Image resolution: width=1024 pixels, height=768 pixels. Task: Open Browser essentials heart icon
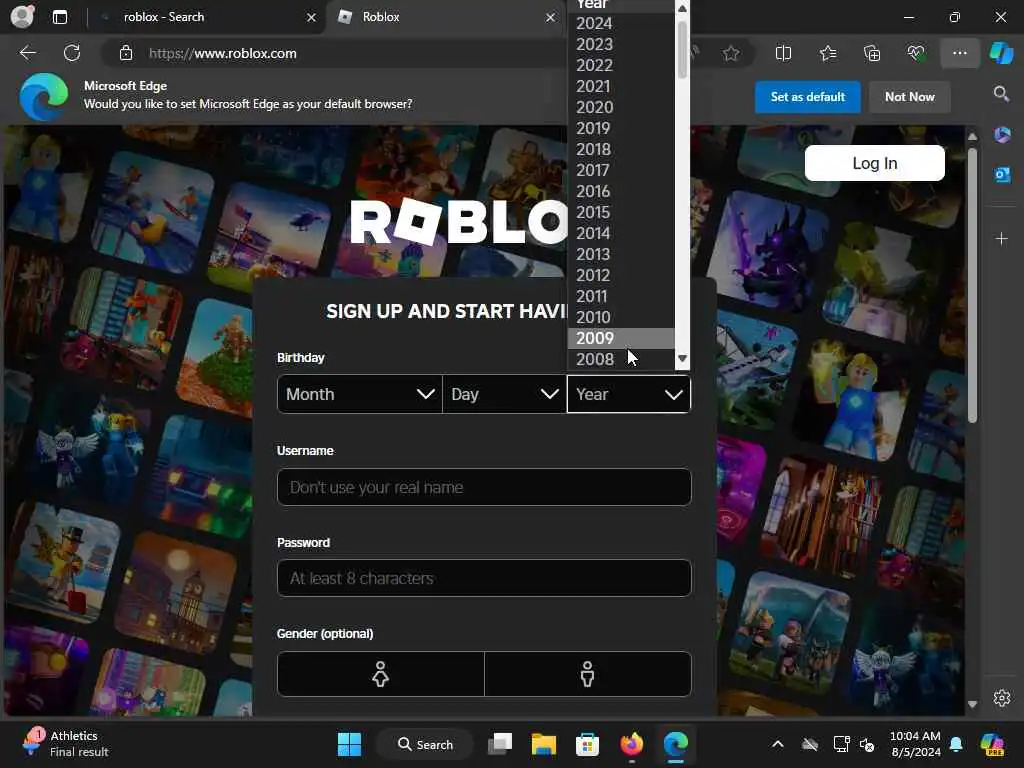916,54
